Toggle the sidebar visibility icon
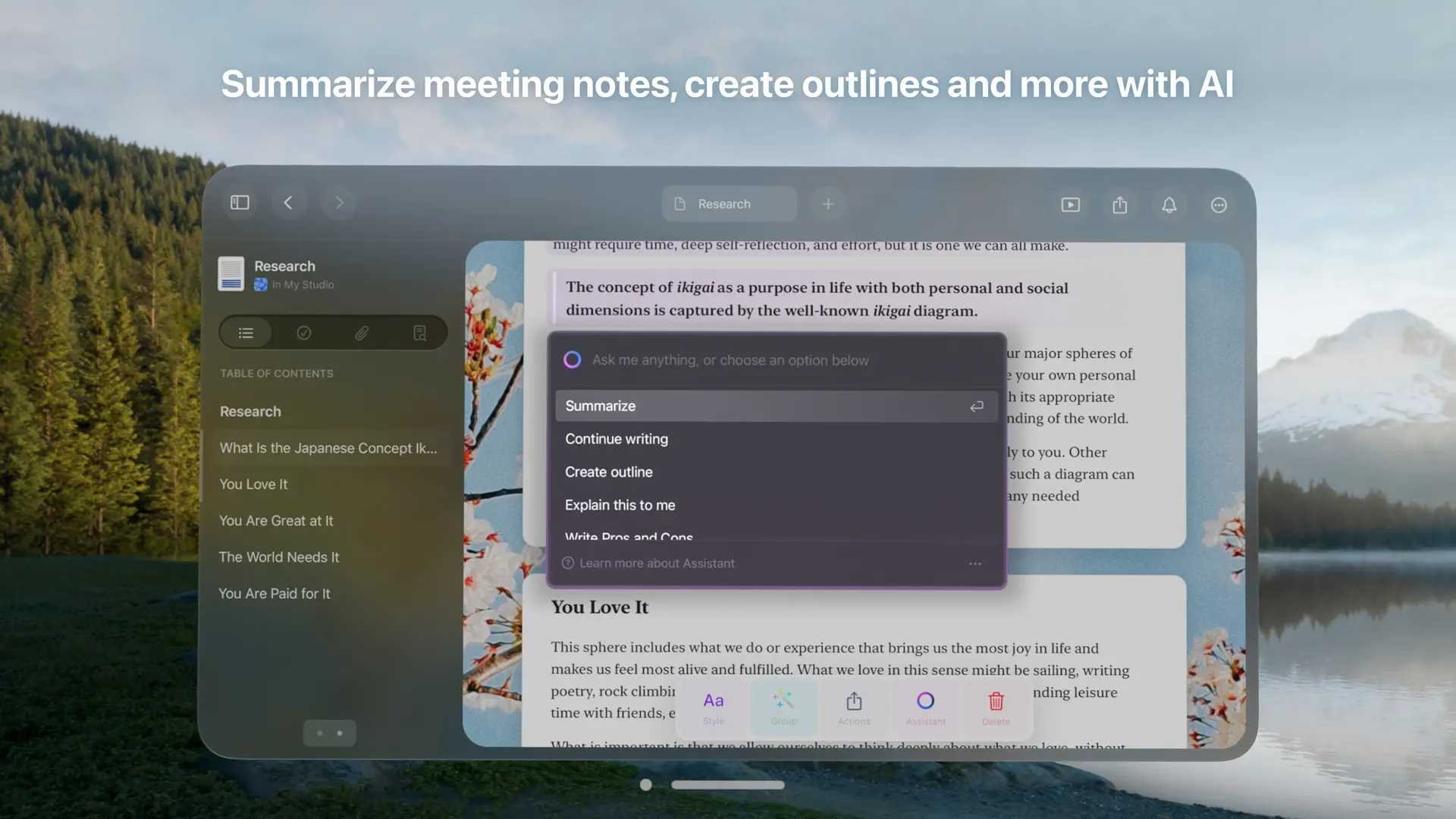The image size is (1456, 819). click(x=239, y=202)
